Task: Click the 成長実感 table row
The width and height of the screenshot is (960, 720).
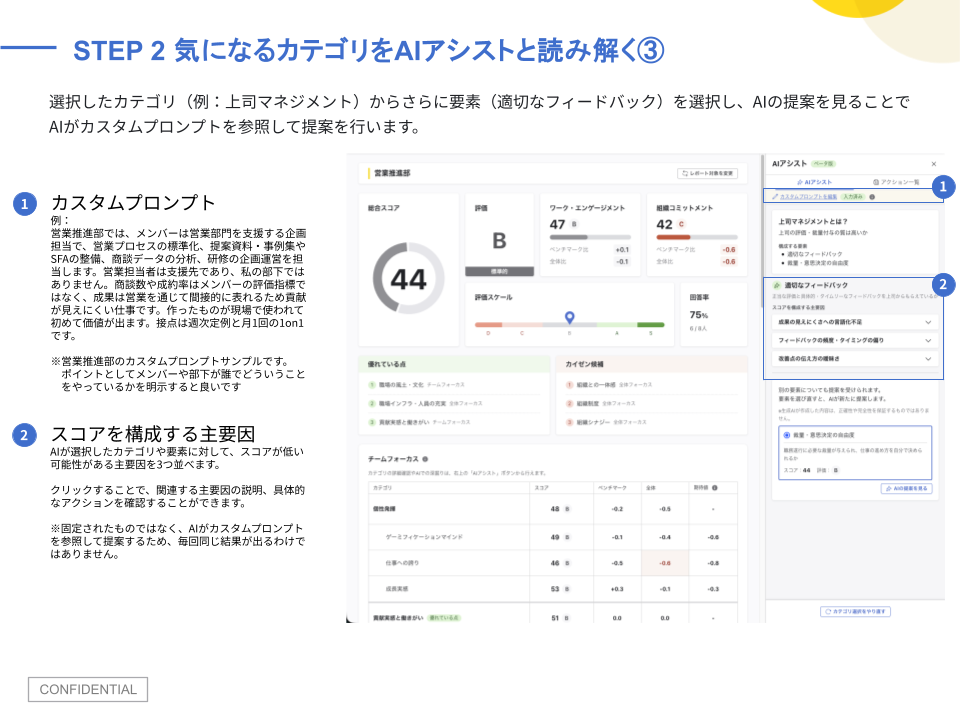Action: pos(553,589)
